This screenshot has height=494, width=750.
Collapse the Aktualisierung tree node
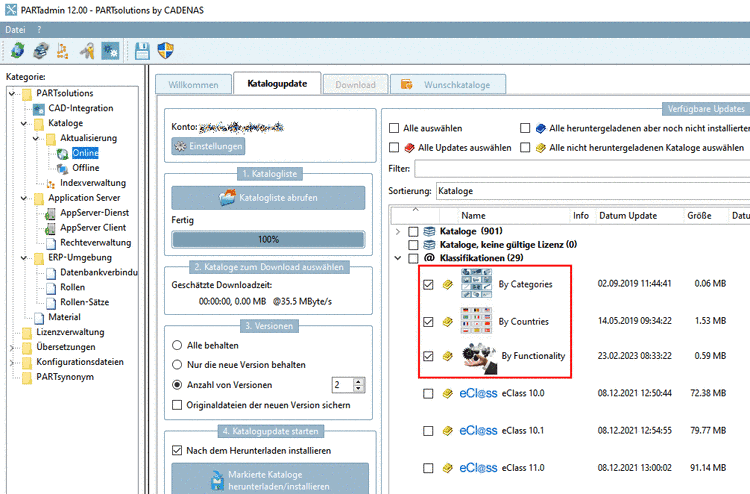click(36, 138)
